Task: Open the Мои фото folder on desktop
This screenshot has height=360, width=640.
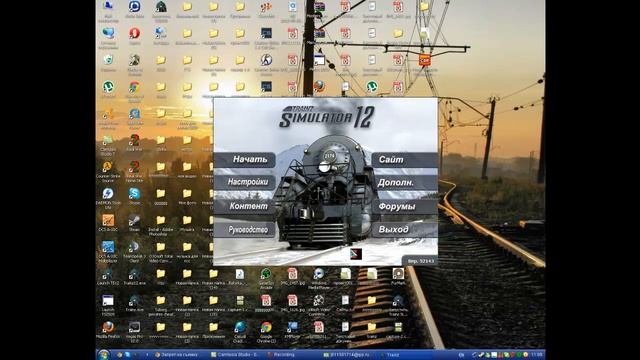Action: (187, 196)
